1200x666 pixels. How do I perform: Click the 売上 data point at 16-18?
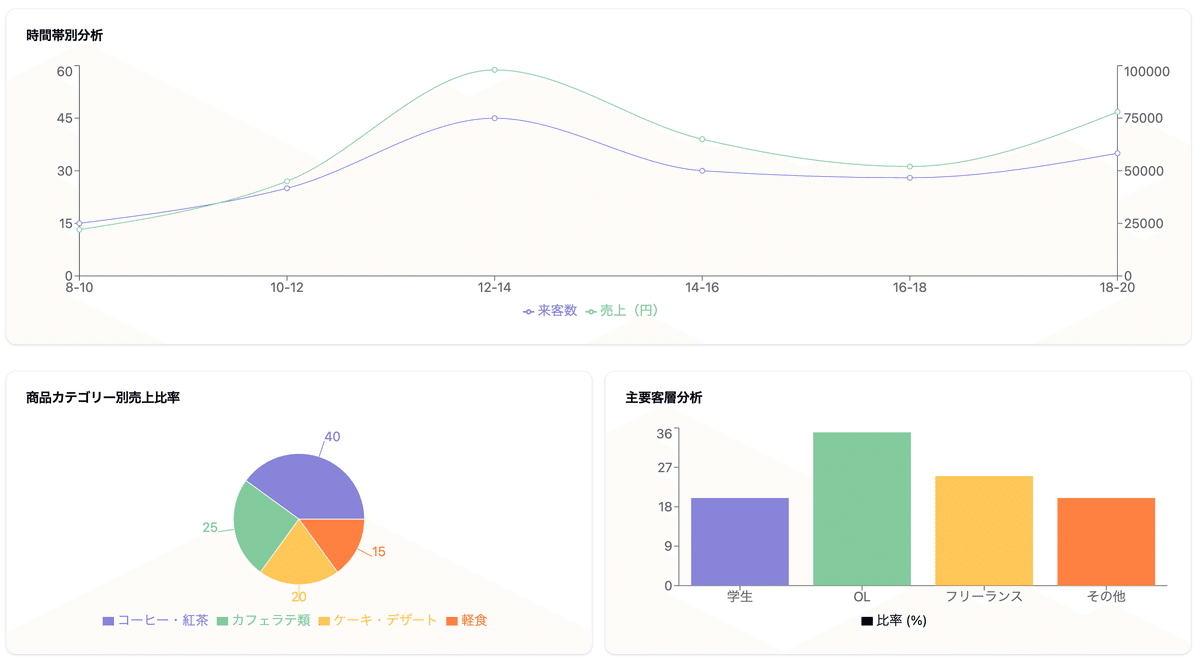coord(910,167)
